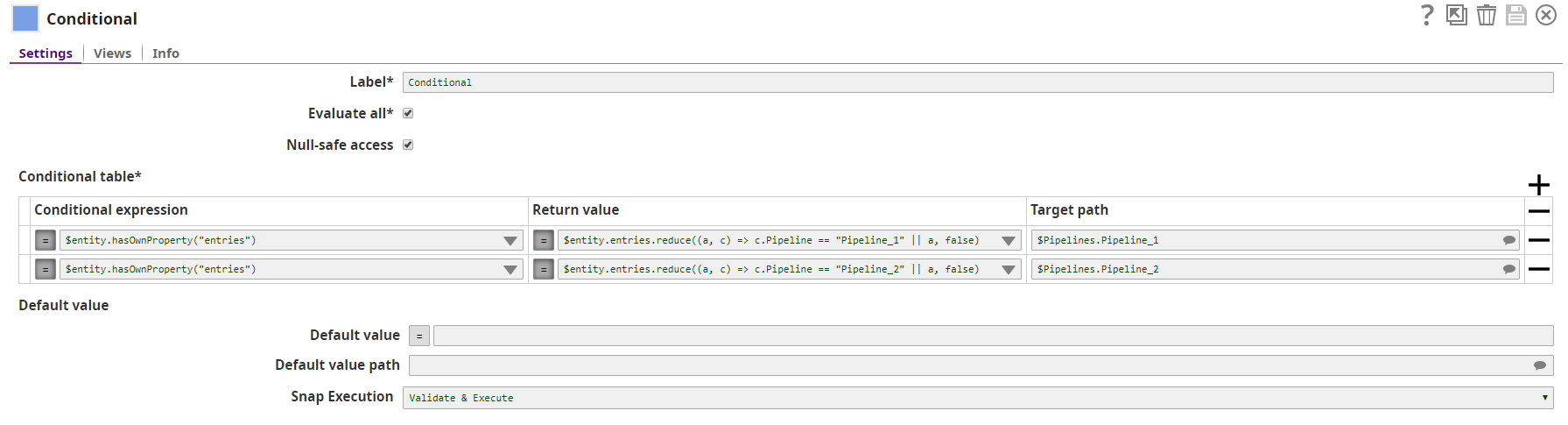
Task: Toggle the Evaluate all checkbox
Action: click(408, 113)
